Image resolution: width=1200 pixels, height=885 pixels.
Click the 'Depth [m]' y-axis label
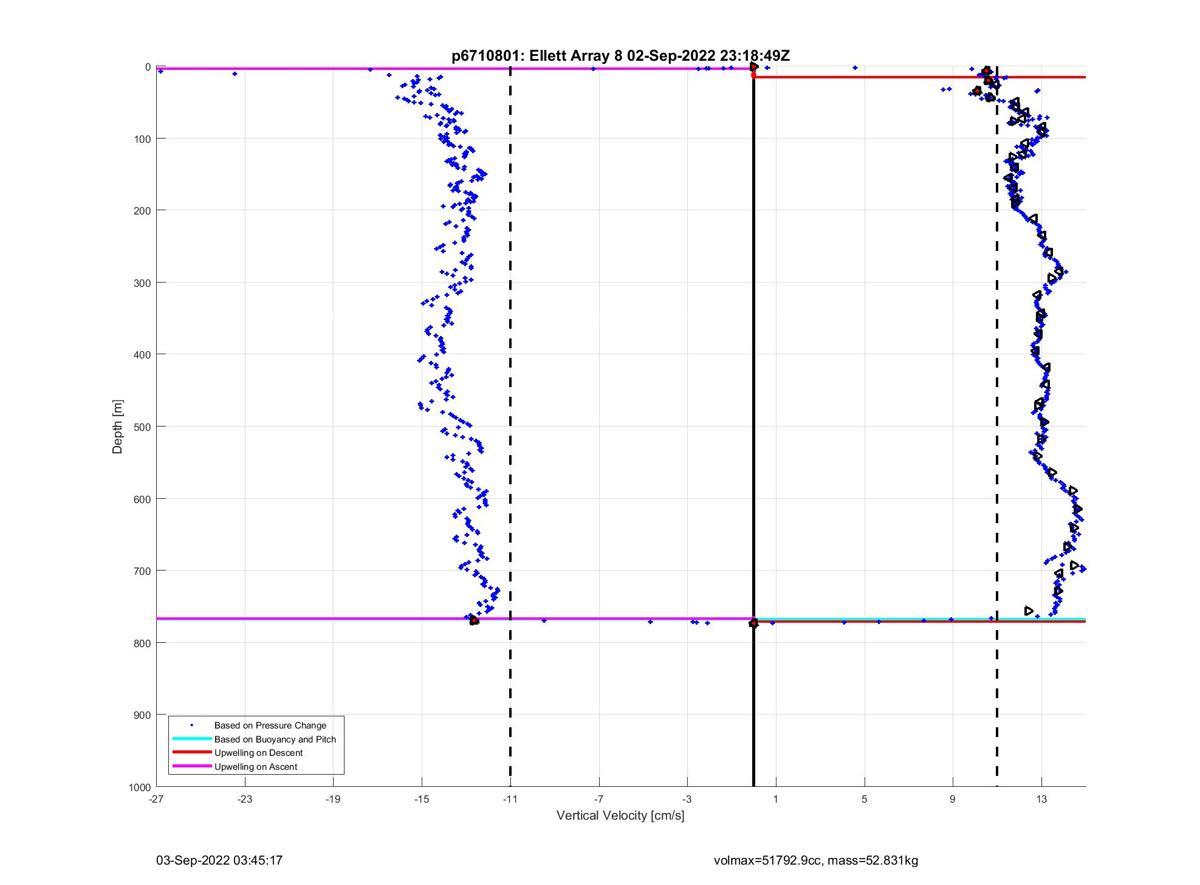[x=118, y=427]
